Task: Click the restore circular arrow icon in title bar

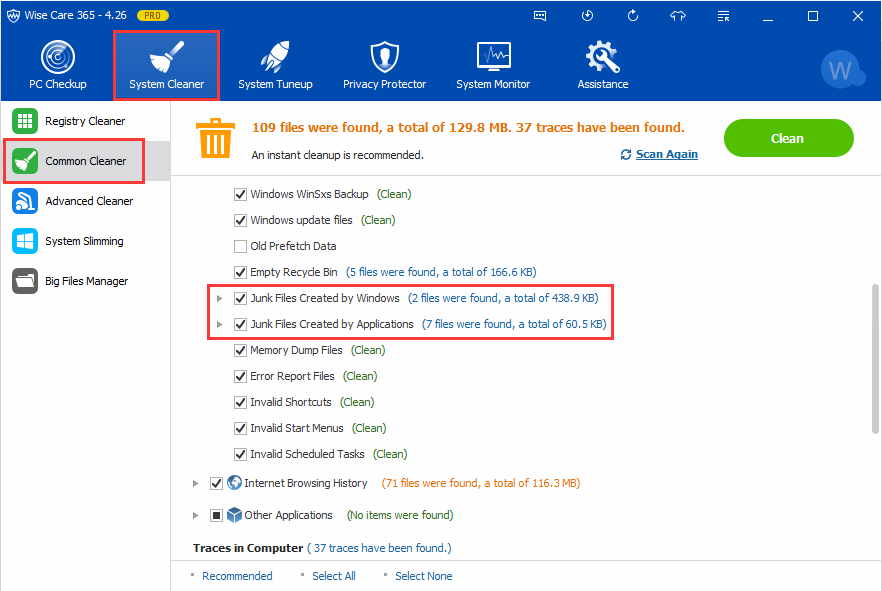Action: pyautogui.click(x=633, y=16)
